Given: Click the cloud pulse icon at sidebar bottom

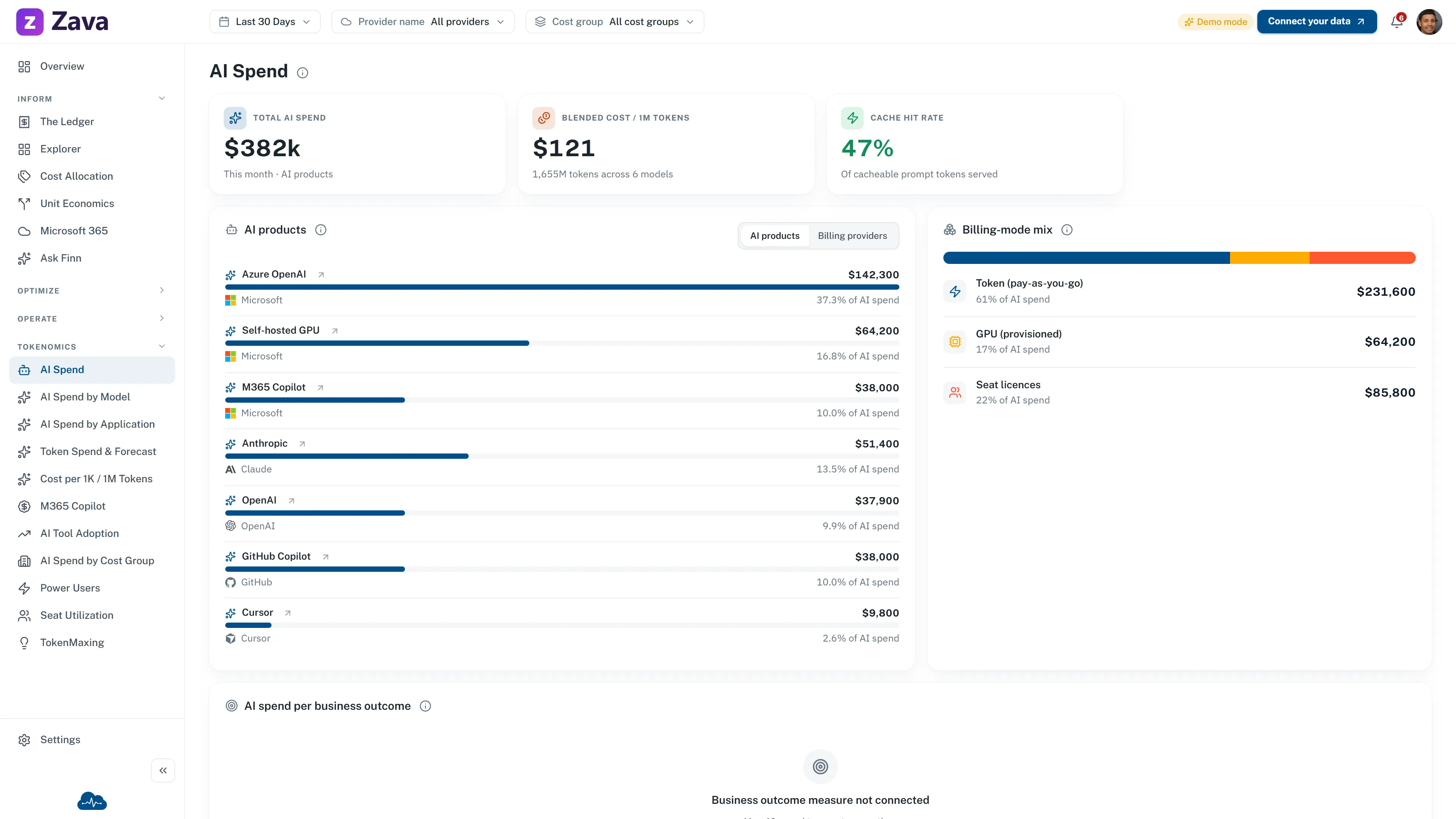Looking at the screenshot, I should click(x=92, y=801).
